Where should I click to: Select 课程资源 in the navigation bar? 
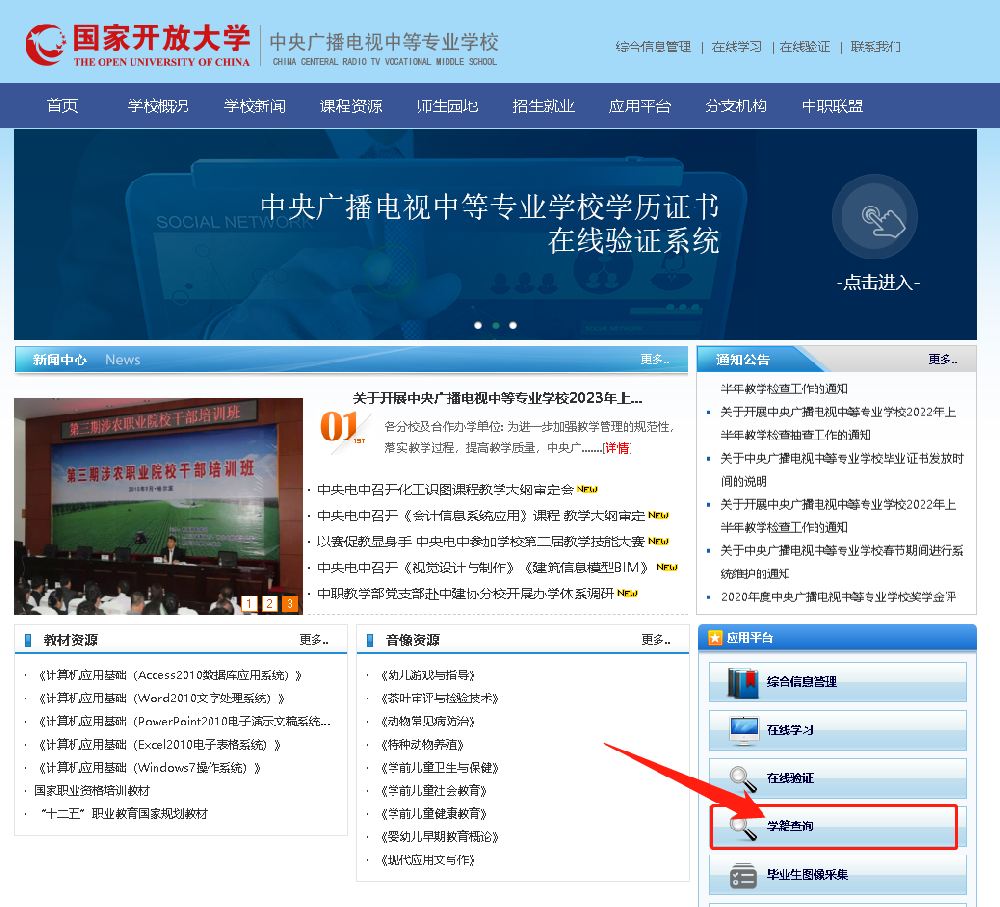[351, 106]
